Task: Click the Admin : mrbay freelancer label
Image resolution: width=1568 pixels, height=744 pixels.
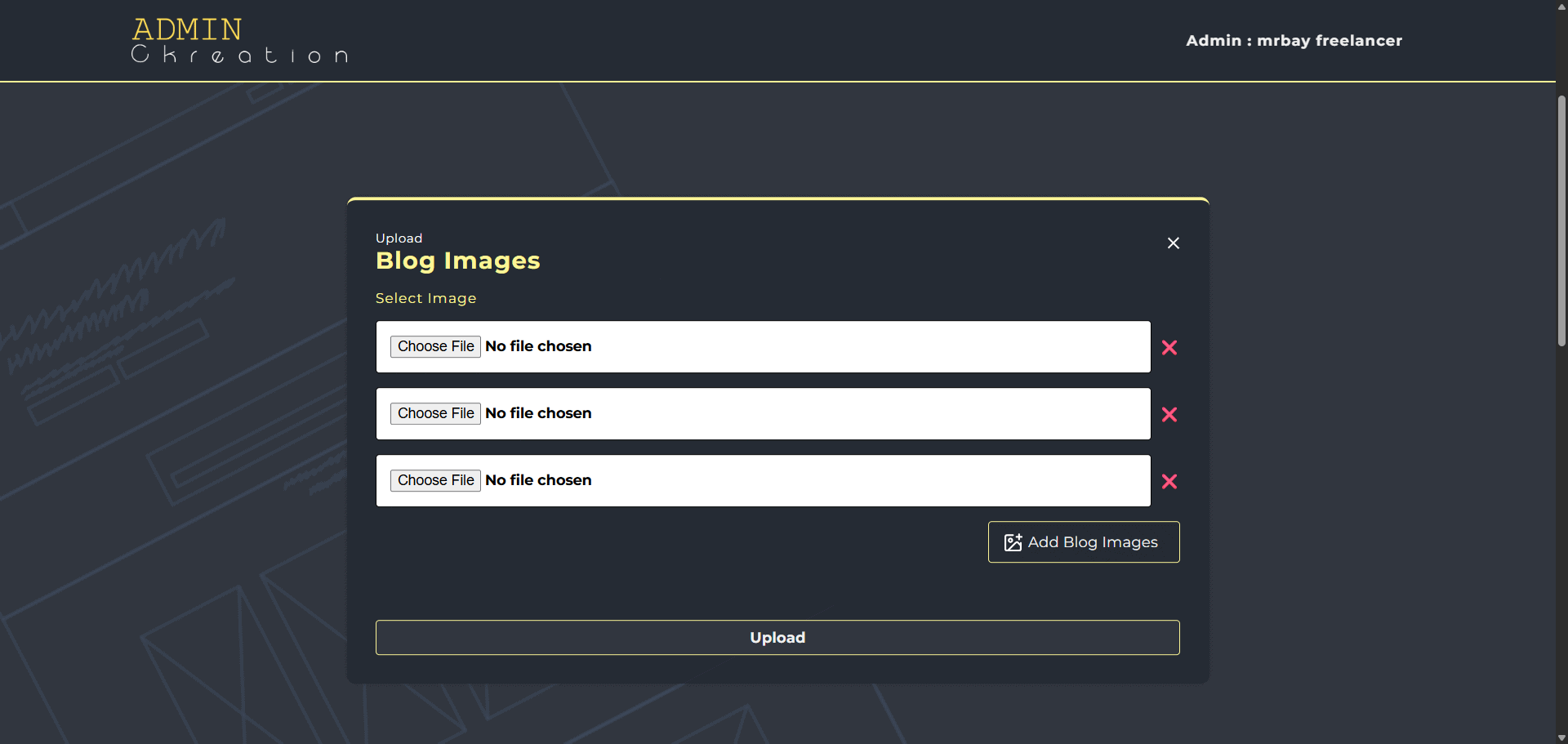Action: [1294, 41]
